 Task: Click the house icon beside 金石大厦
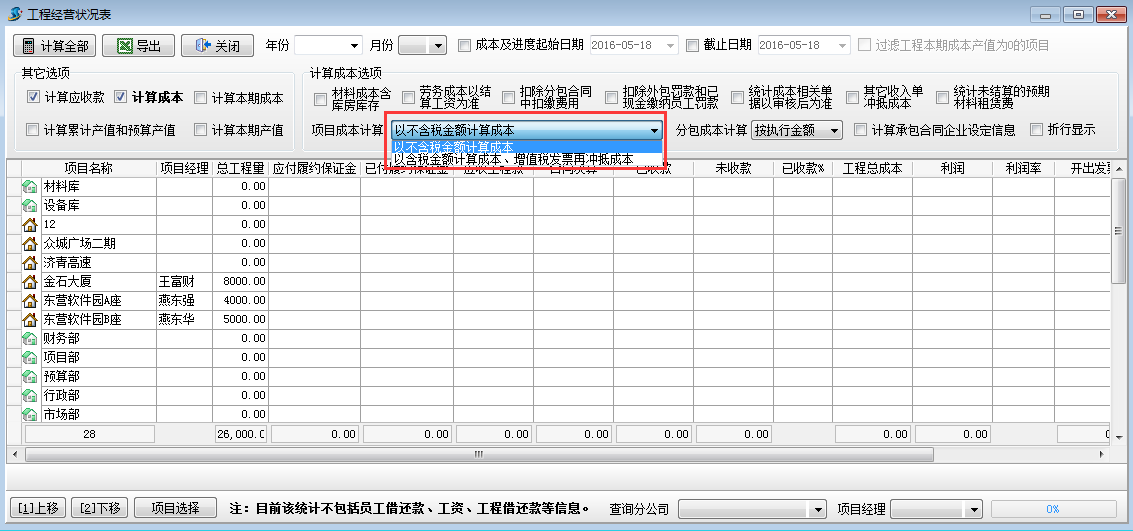coord(29,281)
